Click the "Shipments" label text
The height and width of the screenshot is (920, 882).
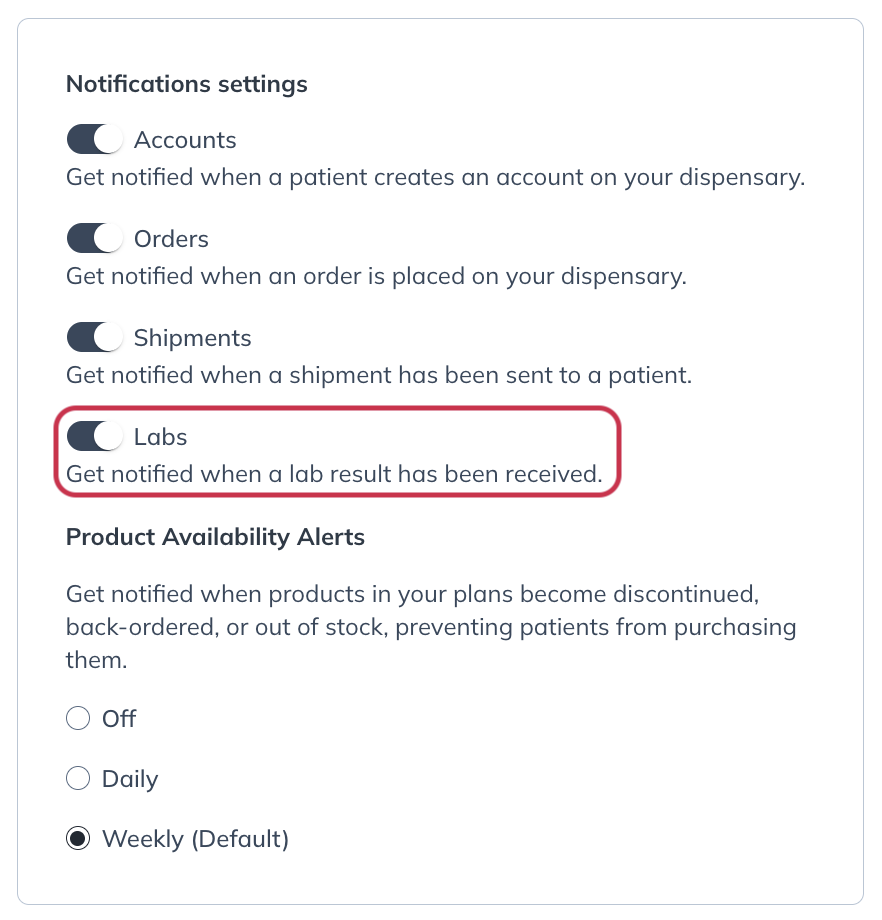[192, 338]
